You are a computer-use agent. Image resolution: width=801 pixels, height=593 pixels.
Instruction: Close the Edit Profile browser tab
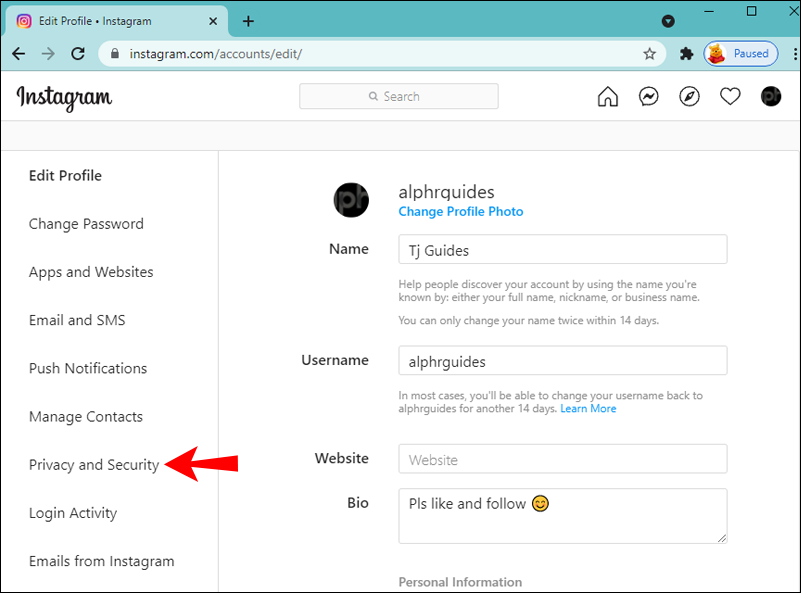click(x=213, y=21)
